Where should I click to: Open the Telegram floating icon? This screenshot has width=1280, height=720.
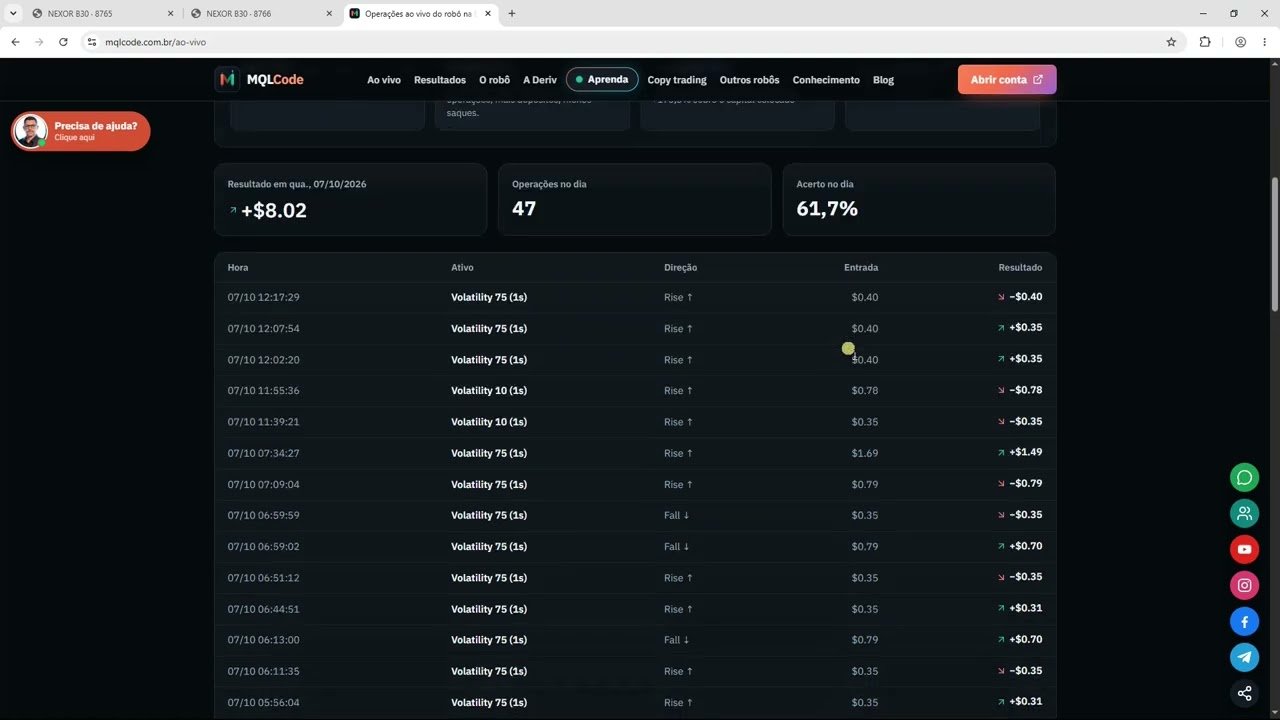(1244, 657)
